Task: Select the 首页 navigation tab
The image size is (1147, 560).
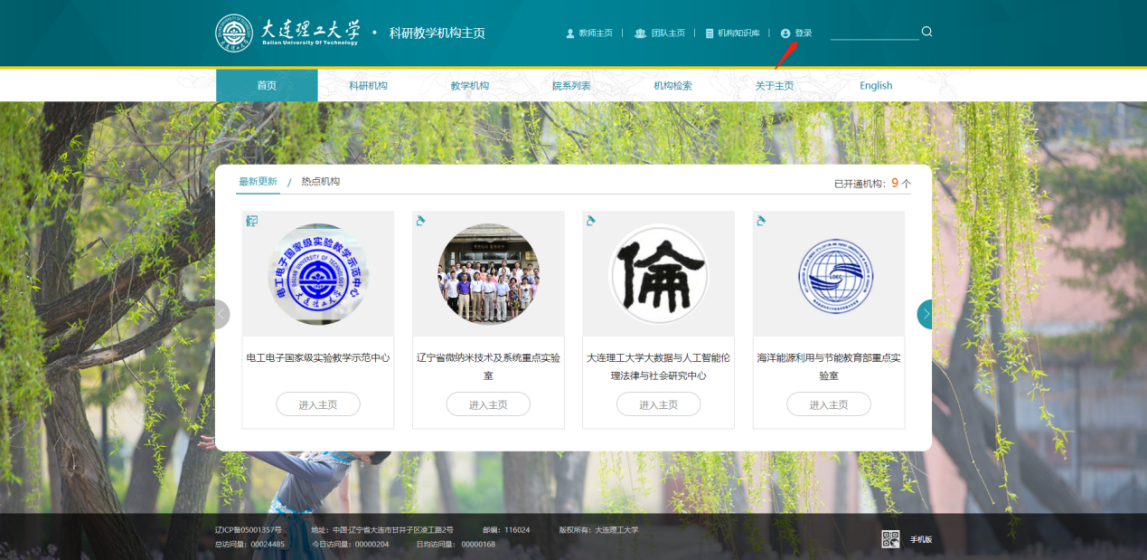Action: pyautogui.click(x=267, y=86)
